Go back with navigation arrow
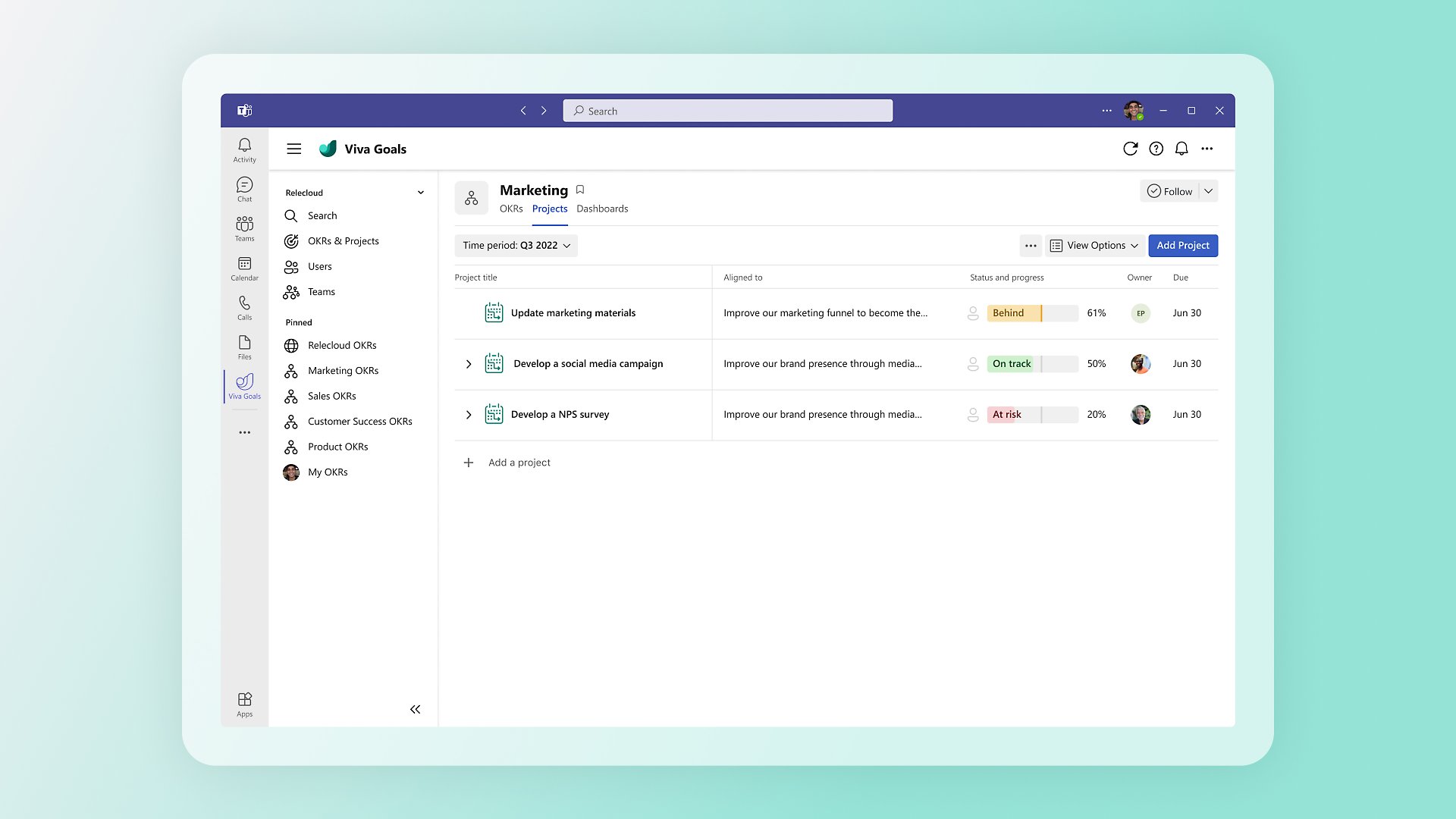This screenshot has height=819, width=1456. click(523, 111)
